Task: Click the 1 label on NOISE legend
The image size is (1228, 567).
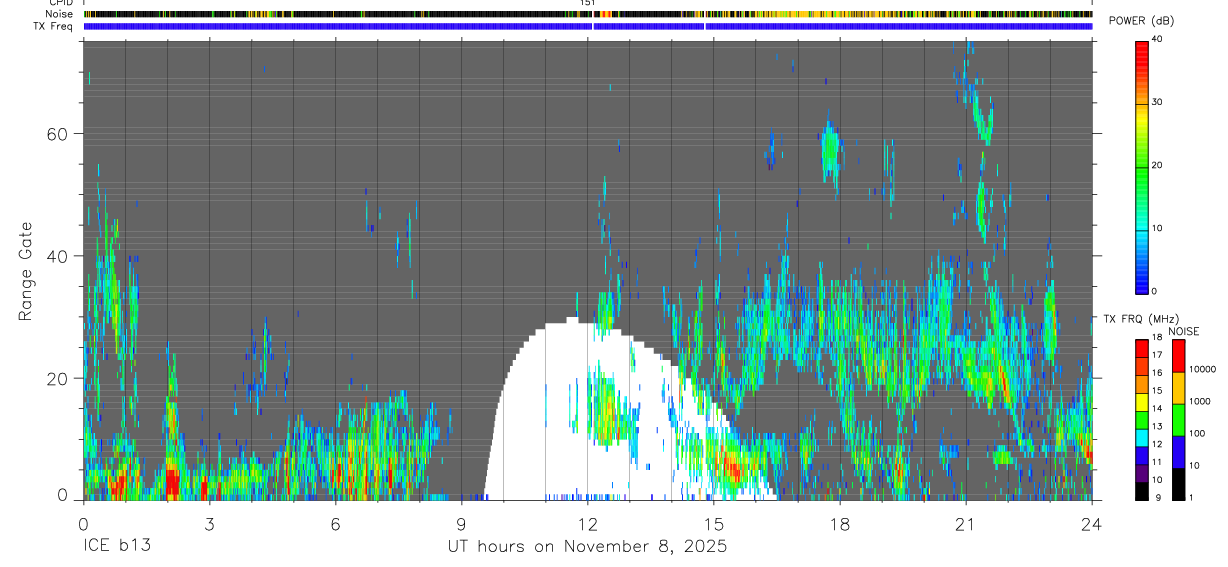Action: click(1189, 497)
